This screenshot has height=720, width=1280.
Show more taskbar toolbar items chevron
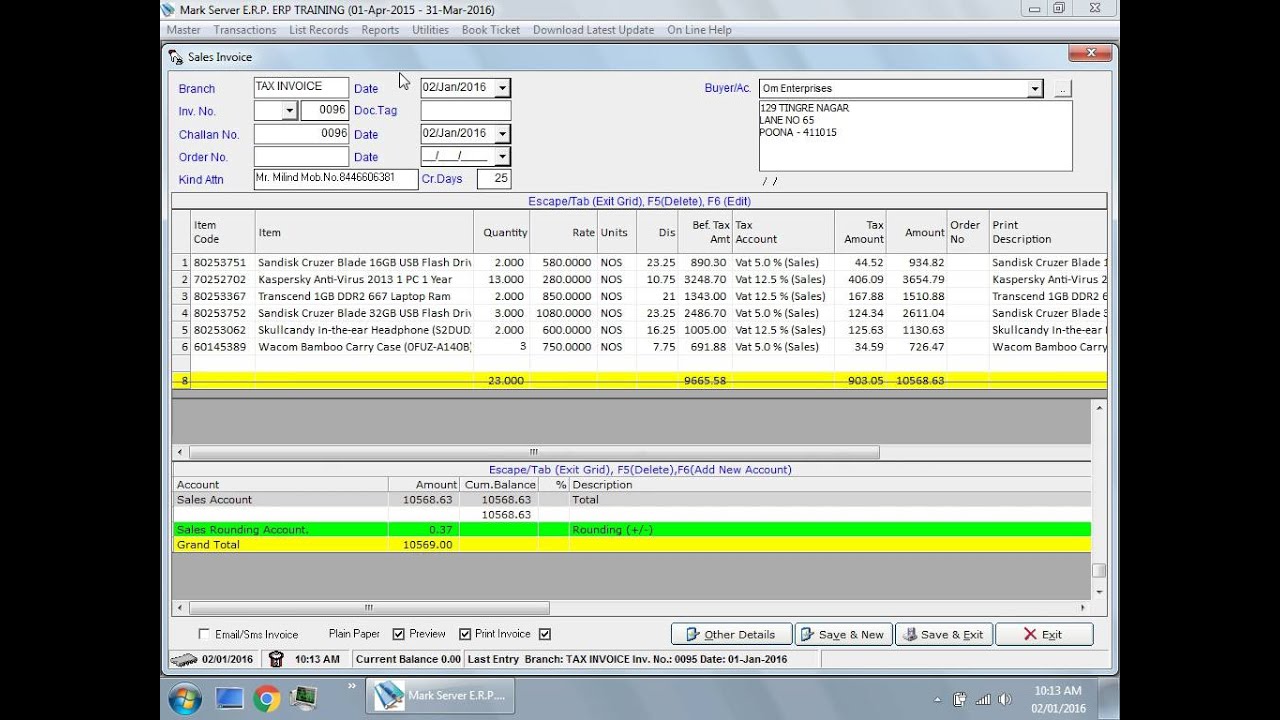coord(352,687)
